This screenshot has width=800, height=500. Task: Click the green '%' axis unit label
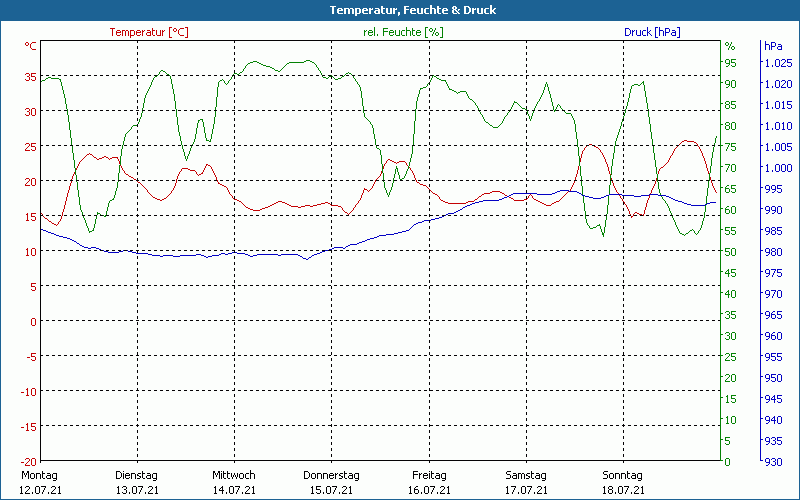(x=730, y=46)
